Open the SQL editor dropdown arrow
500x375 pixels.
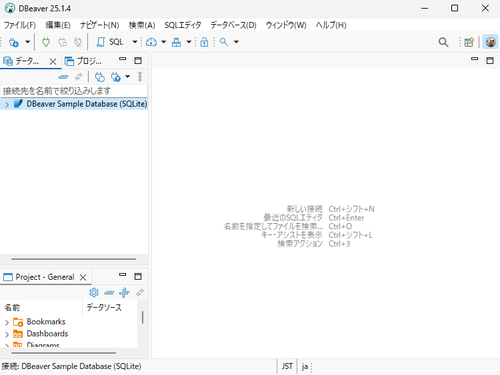click(x=135, y=42)
